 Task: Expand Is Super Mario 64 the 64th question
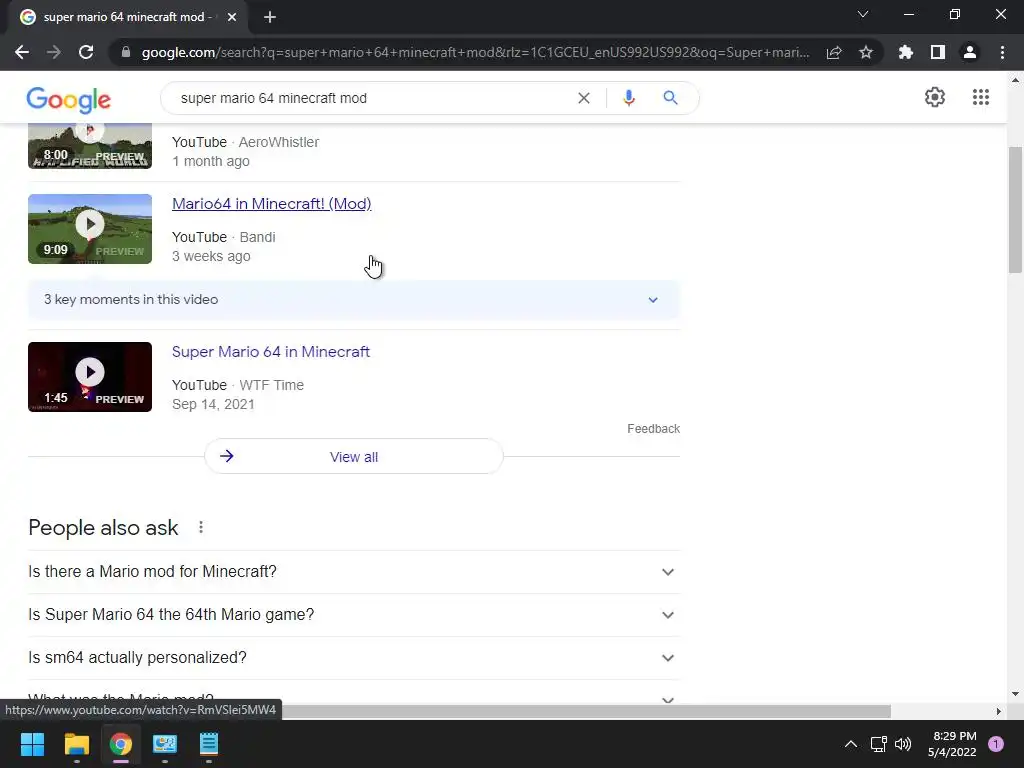[x=354, y=615]
